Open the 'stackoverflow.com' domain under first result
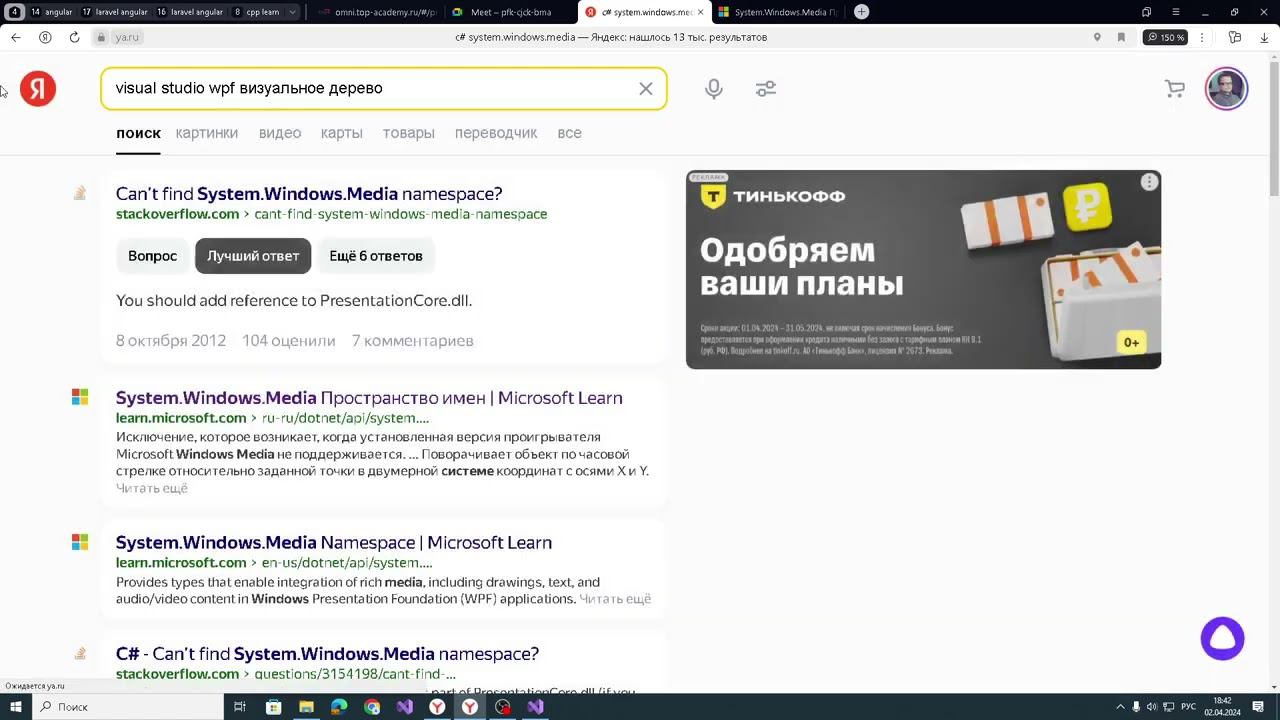The height and width of the screenshot is (720, 1280). coord(177,214)
